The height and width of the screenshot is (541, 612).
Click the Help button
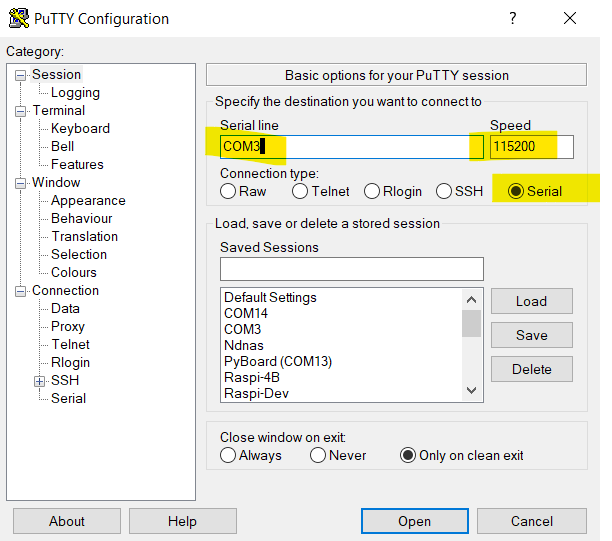tap(183, 521)
